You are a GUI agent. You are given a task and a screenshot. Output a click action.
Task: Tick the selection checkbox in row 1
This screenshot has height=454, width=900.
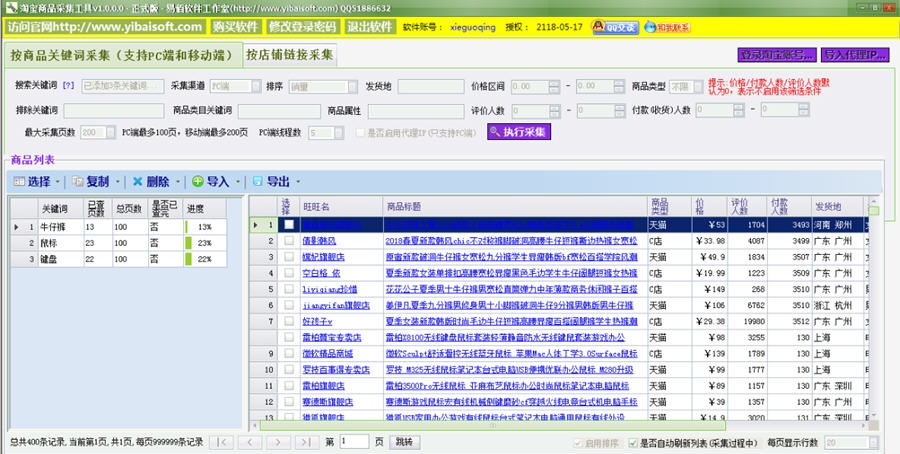(x=289, y=224)
